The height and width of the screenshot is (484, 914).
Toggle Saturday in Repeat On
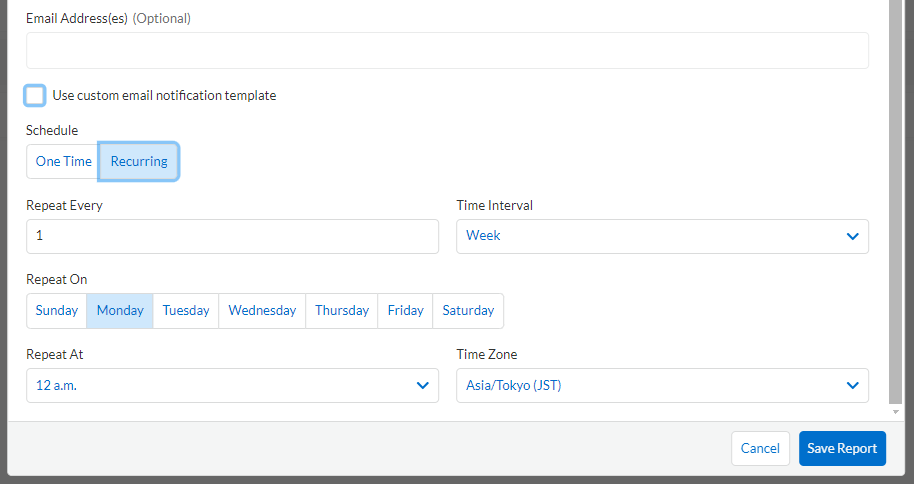pos(468,311)
